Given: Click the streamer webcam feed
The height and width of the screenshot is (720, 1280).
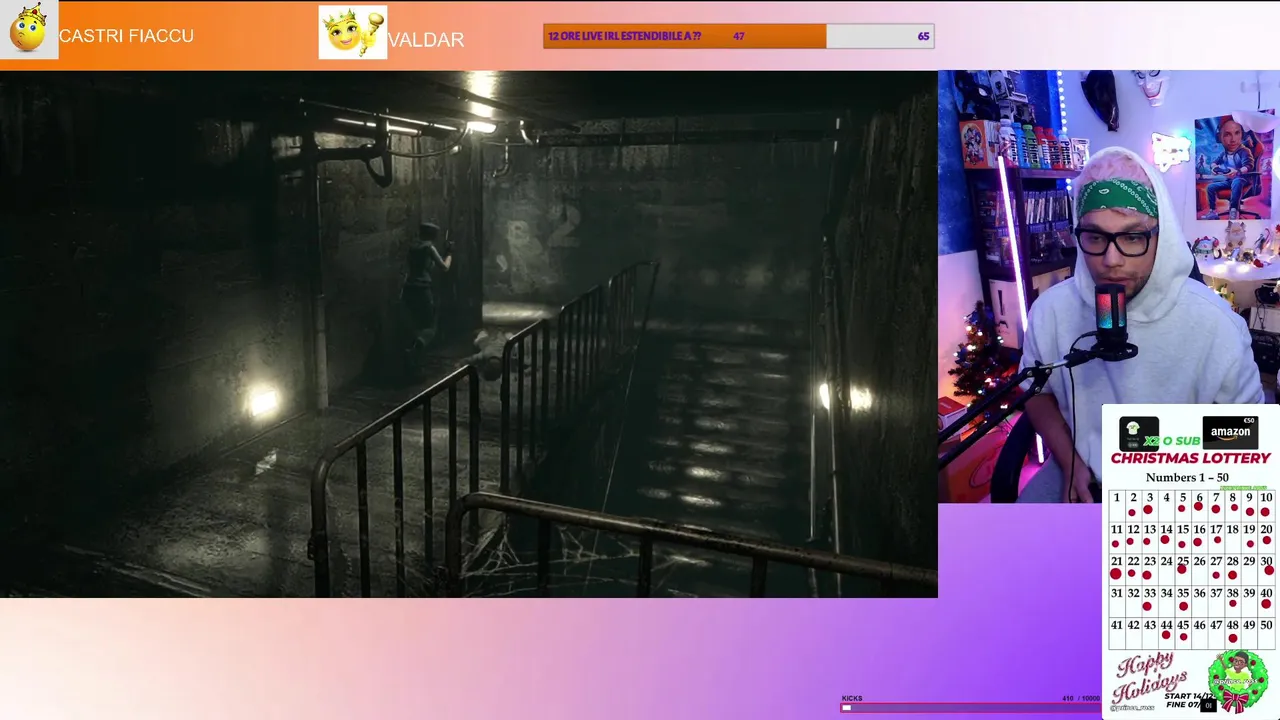Looking at the screenshot, I should 1109,286.
